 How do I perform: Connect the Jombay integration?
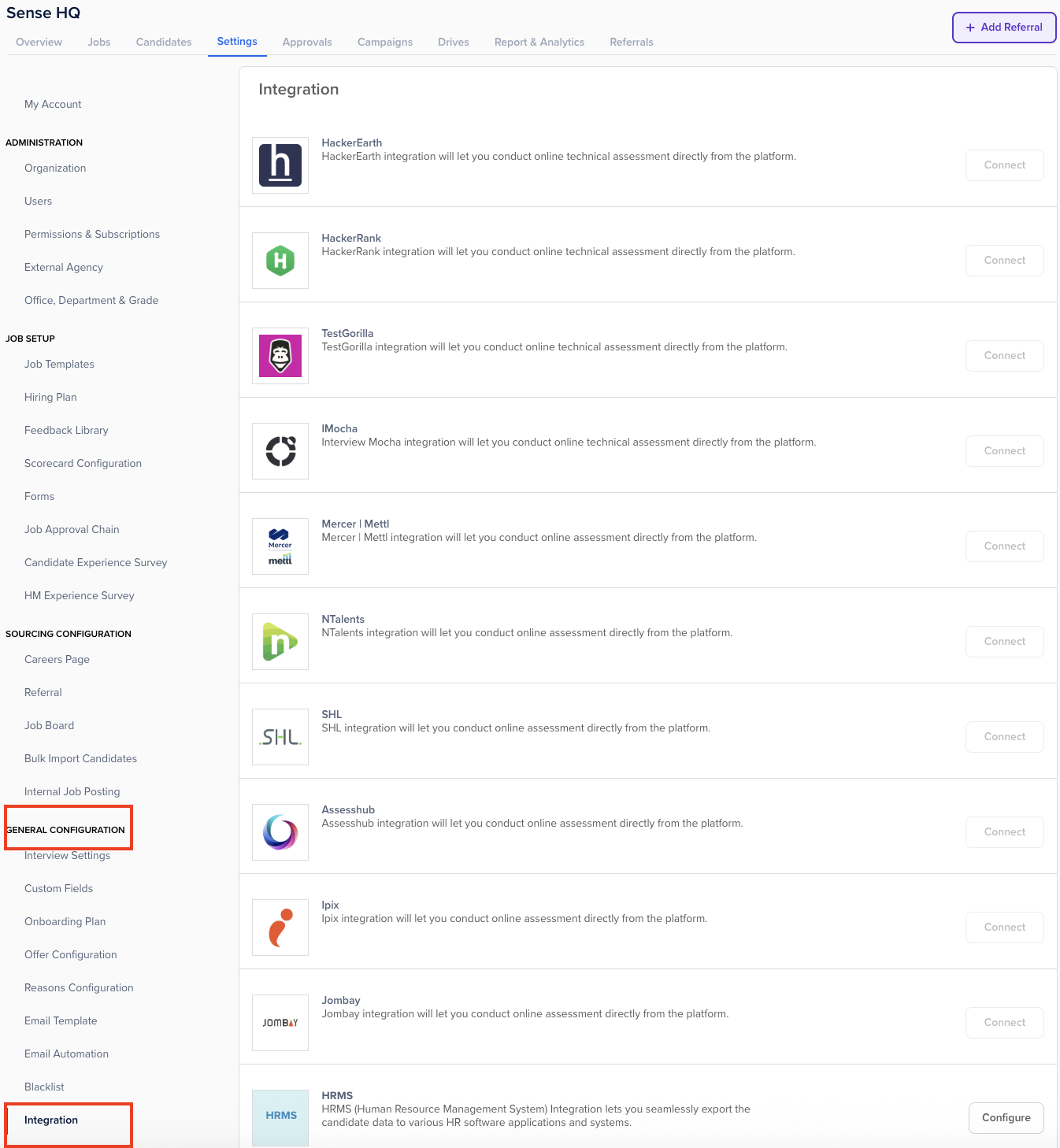coord(1005,1023)
